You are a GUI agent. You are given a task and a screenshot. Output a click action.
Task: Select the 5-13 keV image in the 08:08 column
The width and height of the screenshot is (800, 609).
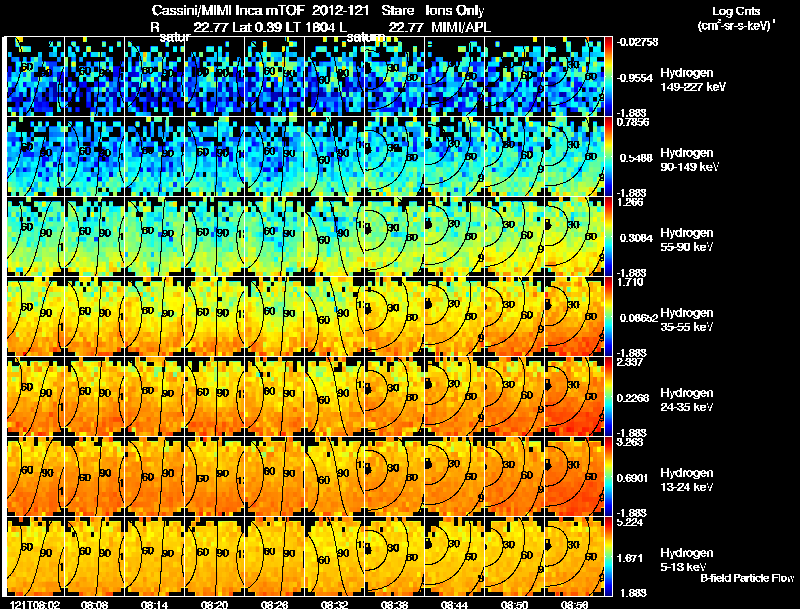95,557
